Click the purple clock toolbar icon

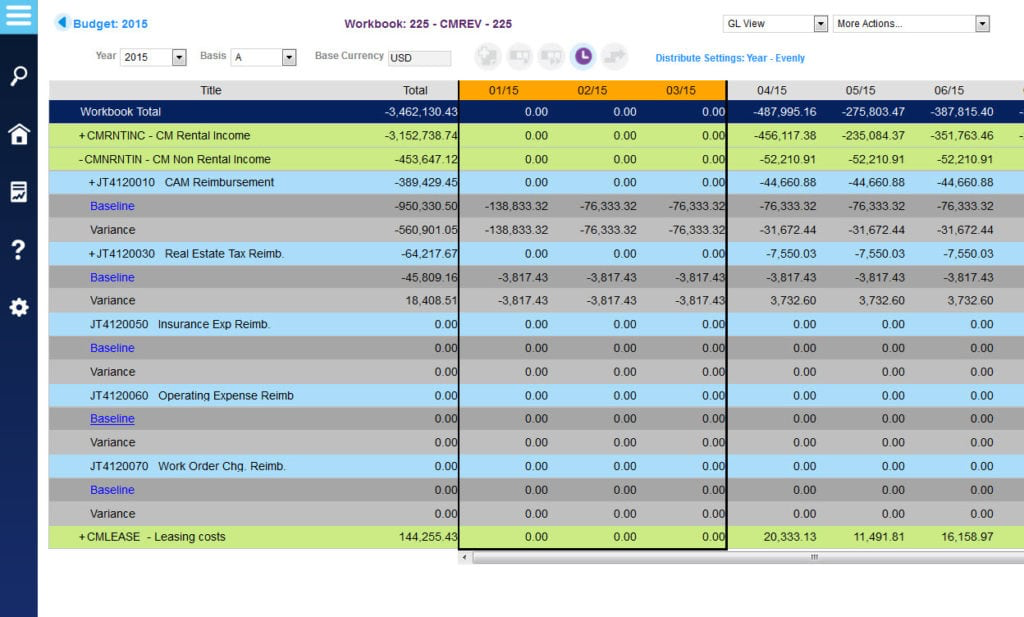[582, 57]
